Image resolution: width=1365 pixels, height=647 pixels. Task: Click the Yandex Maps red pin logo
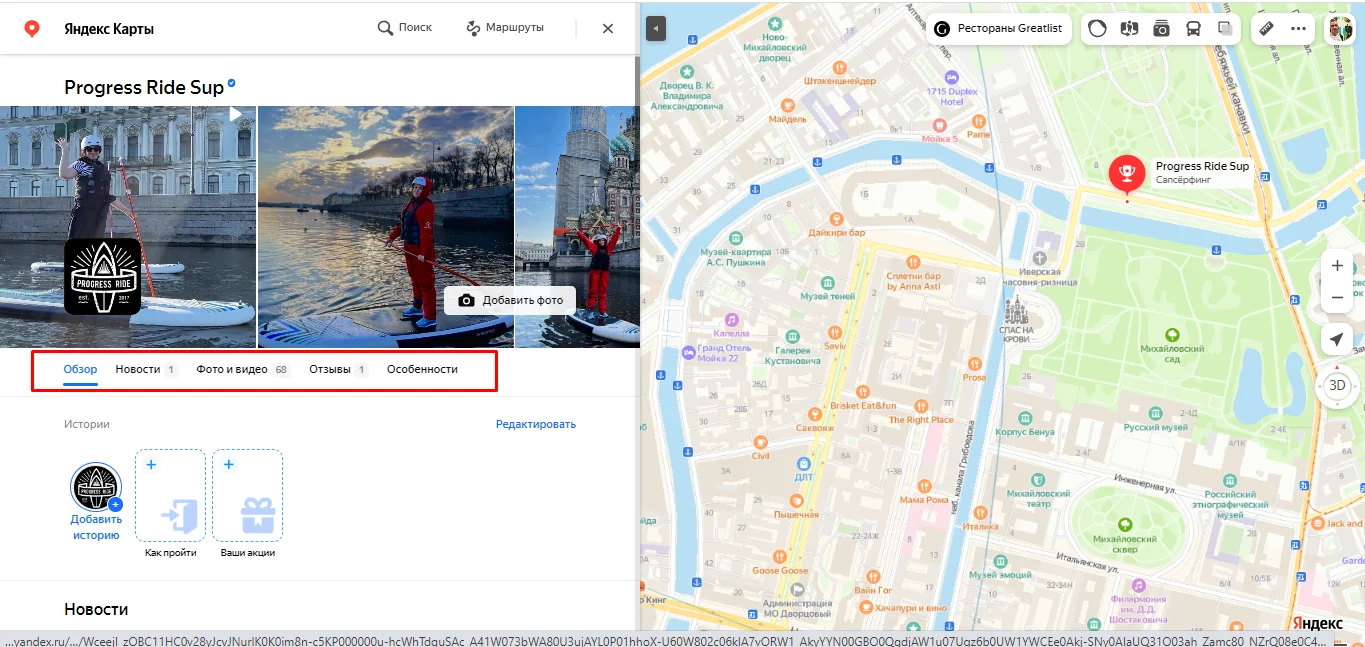pyautogui.click(x=32, y=29)
